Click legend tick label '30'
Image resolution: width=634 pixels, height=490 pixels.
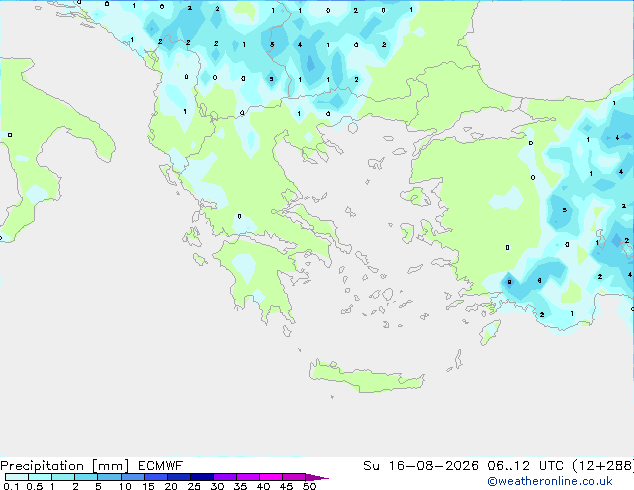pos(217,486)
